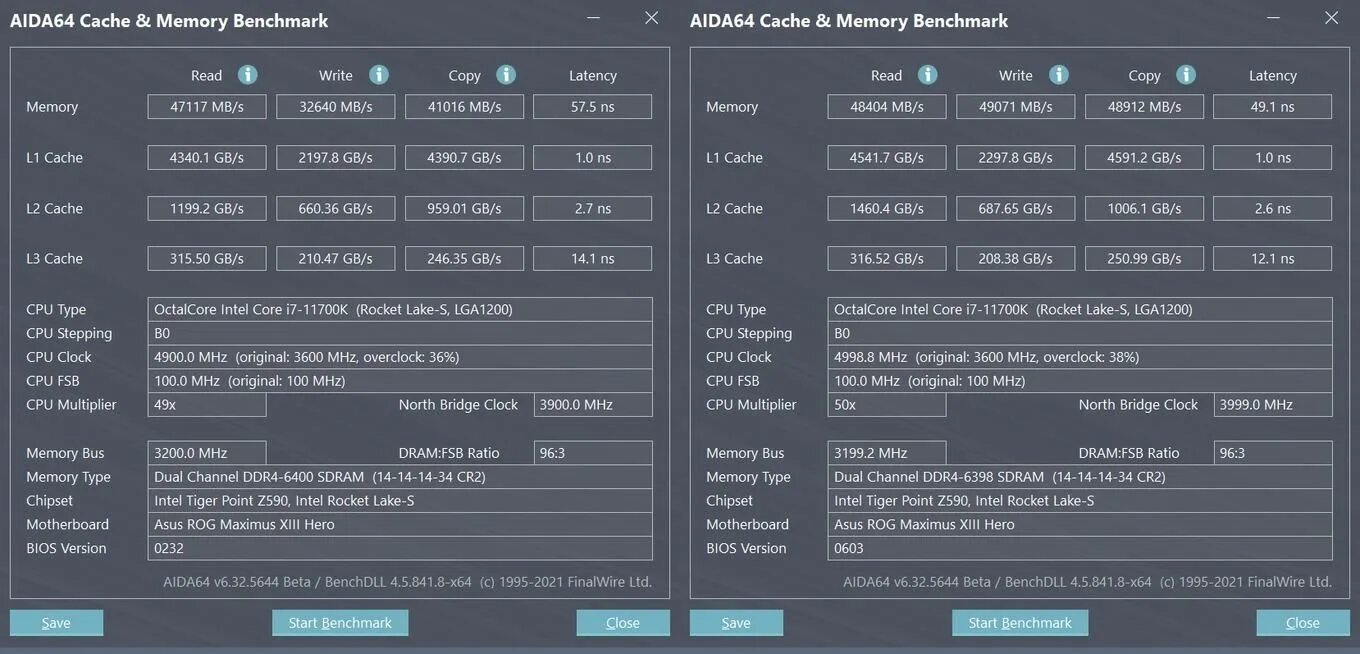
Task: Minimize the right AIDA64 benchmark window
Action: click(1274, 18)
